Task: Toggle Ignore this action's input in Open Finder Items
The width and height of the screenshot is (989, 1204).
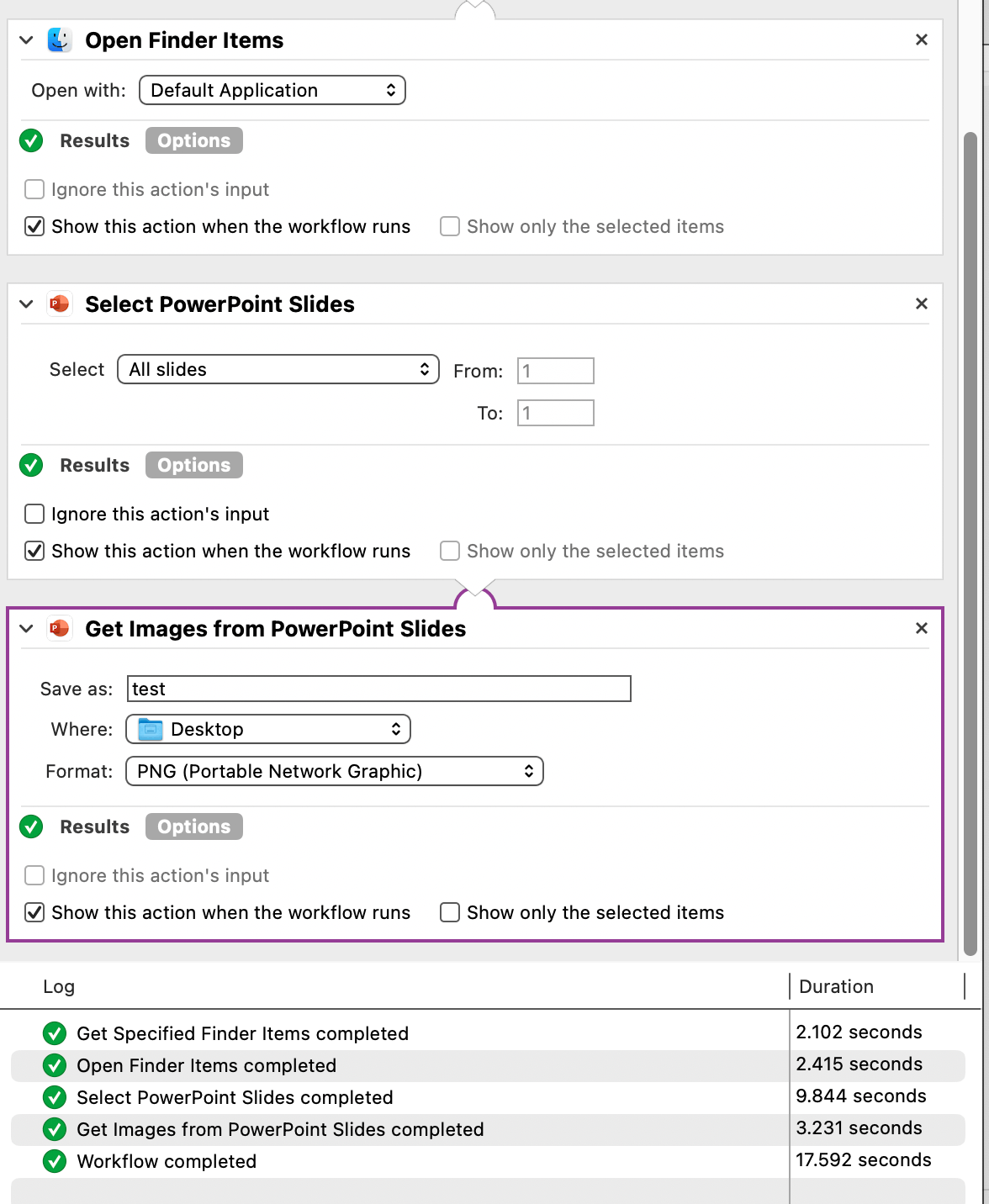Action: (34, 189)
